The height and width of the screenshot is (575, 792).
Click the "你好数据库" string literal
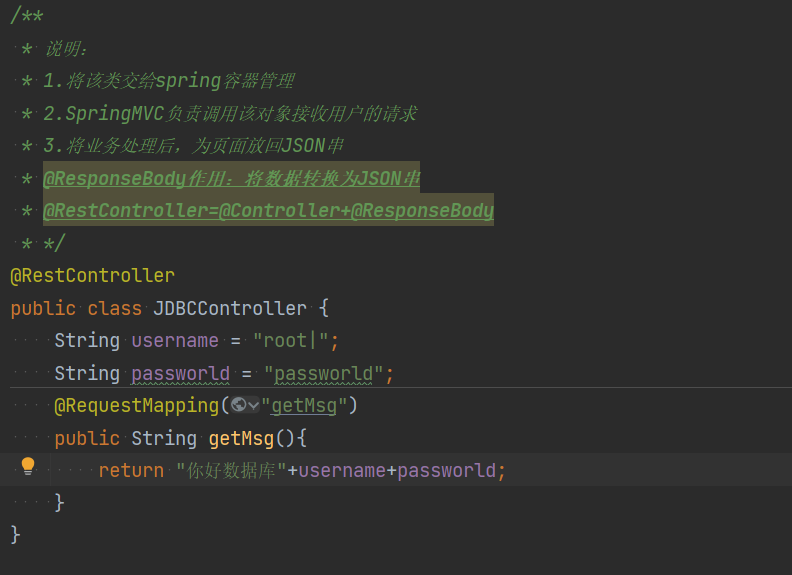point(231,471)
